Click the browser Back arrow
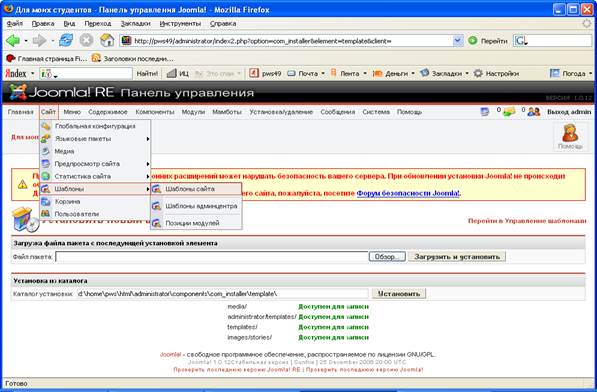Viewport: 597px width, 392px height. (x=13, y=40)
